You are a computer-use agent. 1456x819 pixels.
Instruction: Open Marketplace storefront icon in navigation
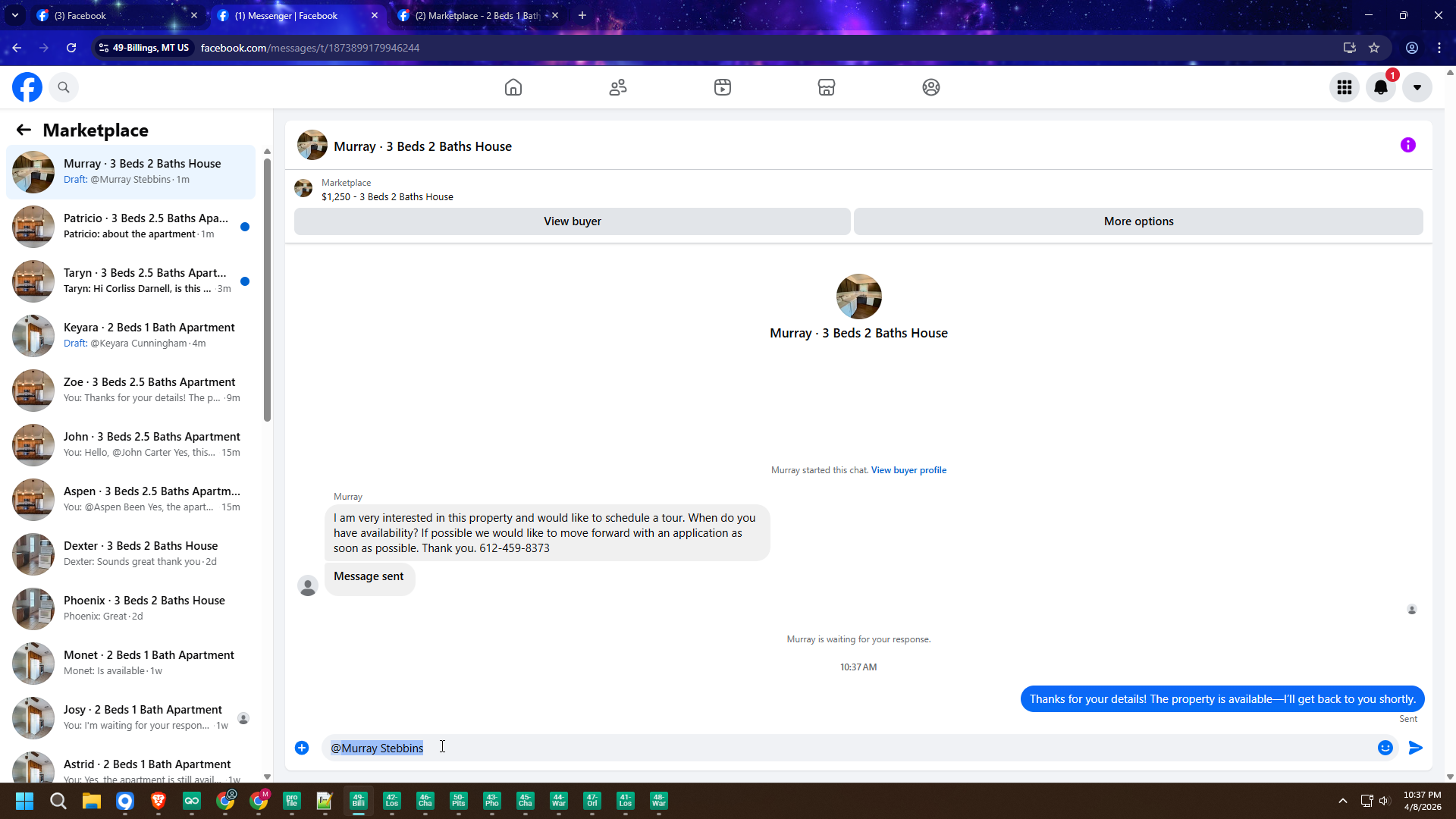point(827,87)
